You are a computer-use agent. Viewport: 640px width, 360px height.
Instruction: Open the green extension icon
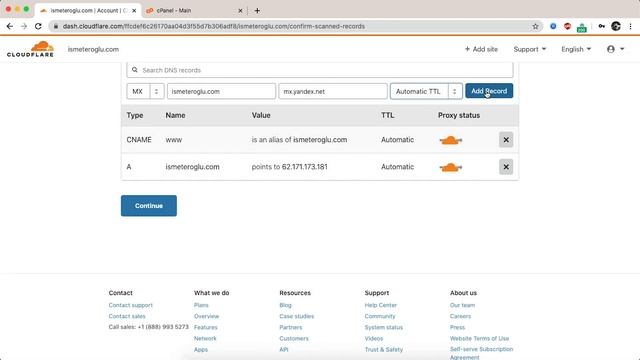(x=582, y=28)
